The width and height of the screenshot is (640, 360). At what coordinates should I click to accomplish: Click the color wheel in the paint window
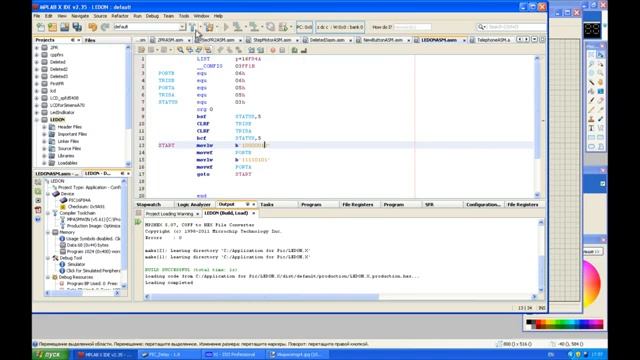[x=591, y=284]
